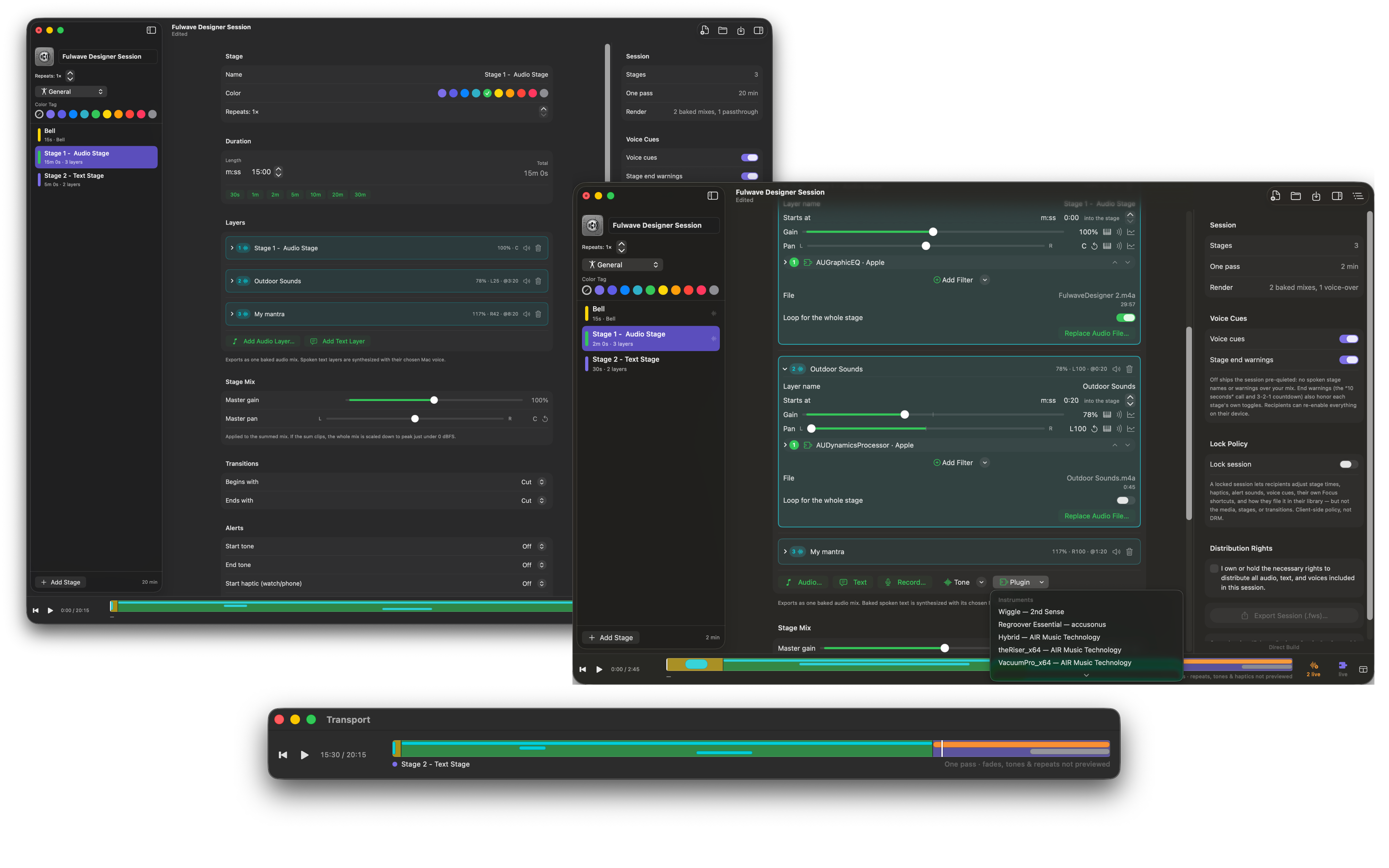Click trash icon on My mantra layer in back window
The width and height of the screenshot is (1389, 868).
pyautogui.click(x=538, y=314)
